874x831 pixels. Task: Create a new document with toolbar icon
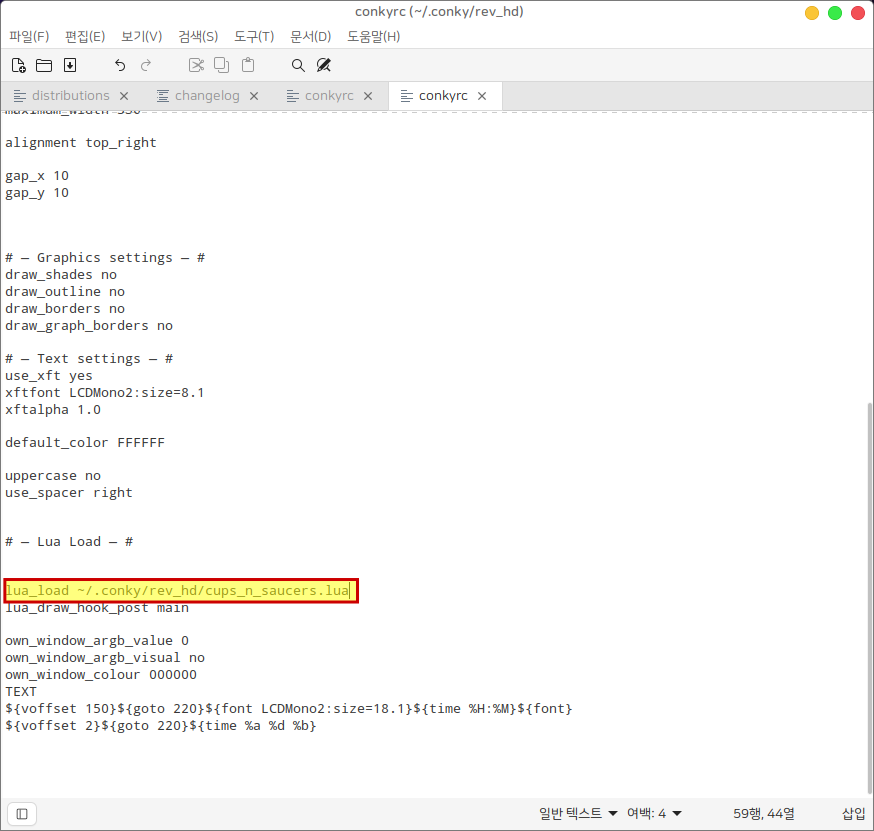[18, 65]
